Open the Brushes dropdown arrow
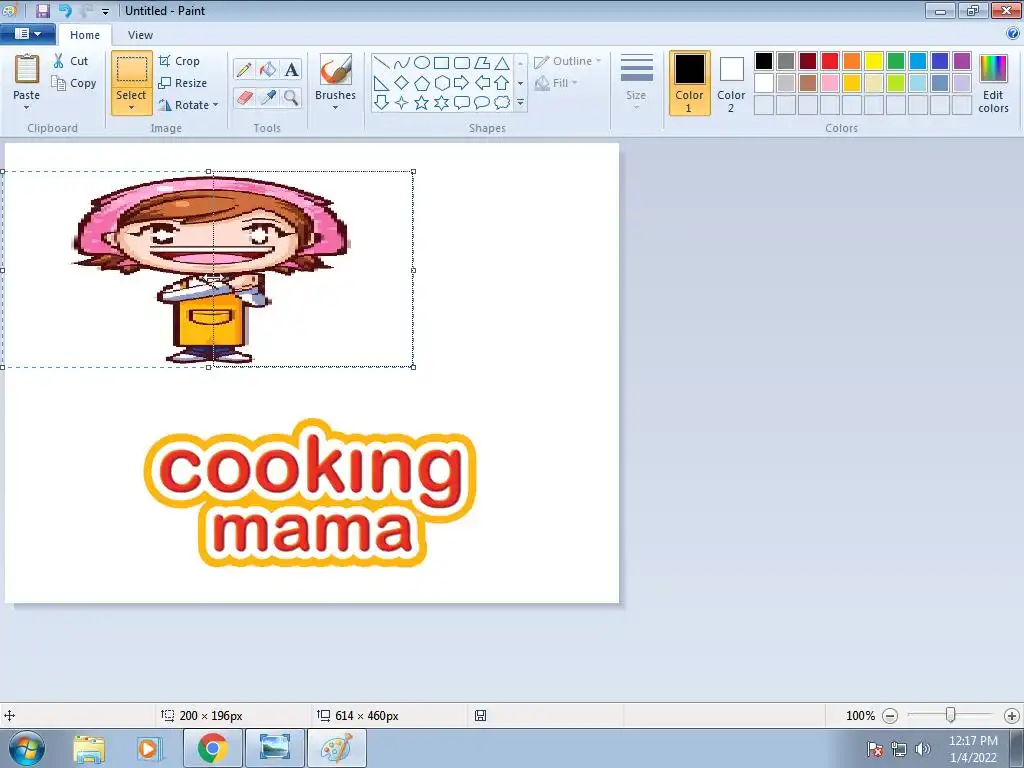1024x768 pixels. point(336,108)
